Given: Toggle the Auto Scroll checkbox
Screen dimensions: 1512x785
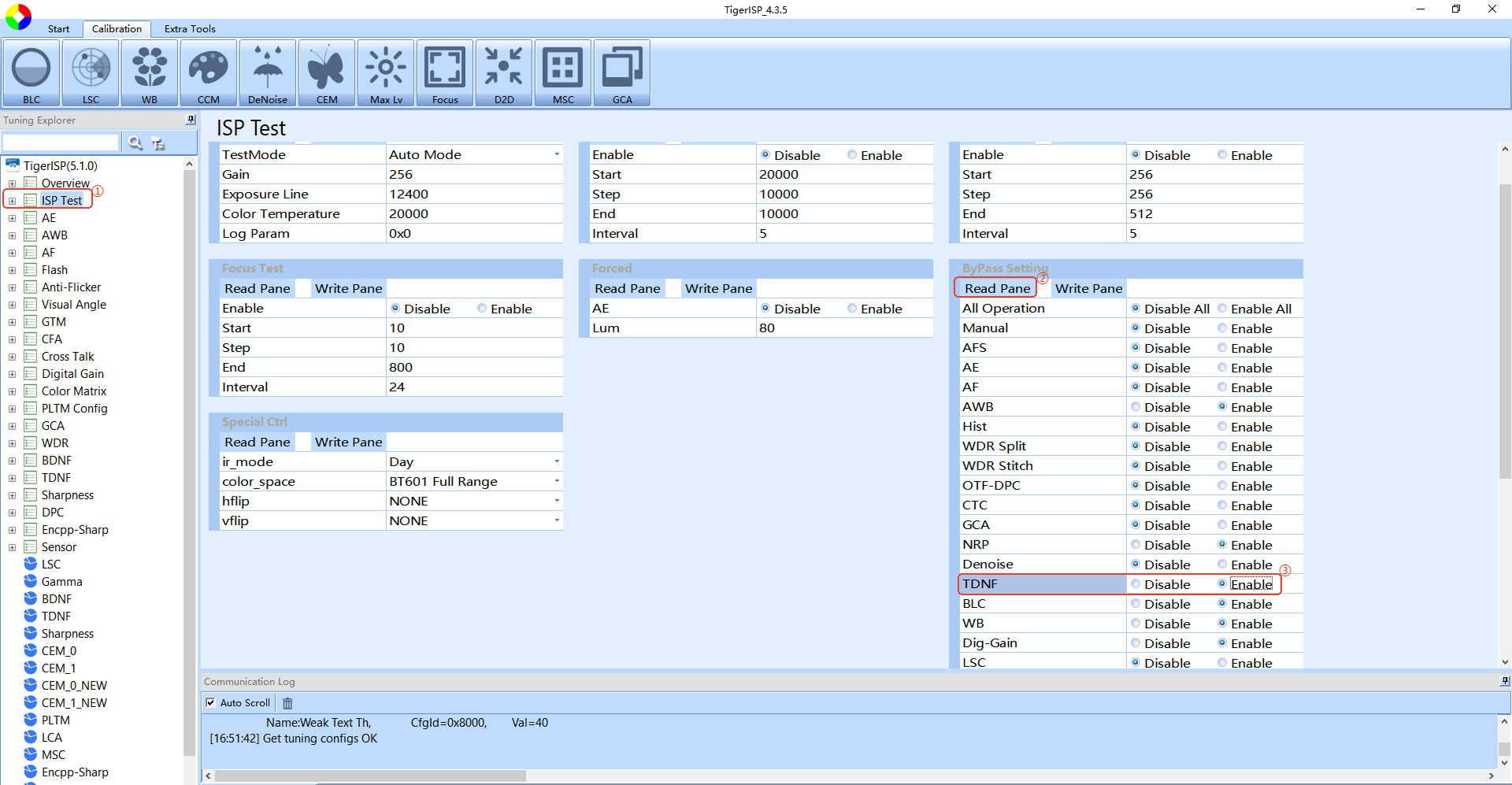Looking at the screenshot, I should coord(210,702).
